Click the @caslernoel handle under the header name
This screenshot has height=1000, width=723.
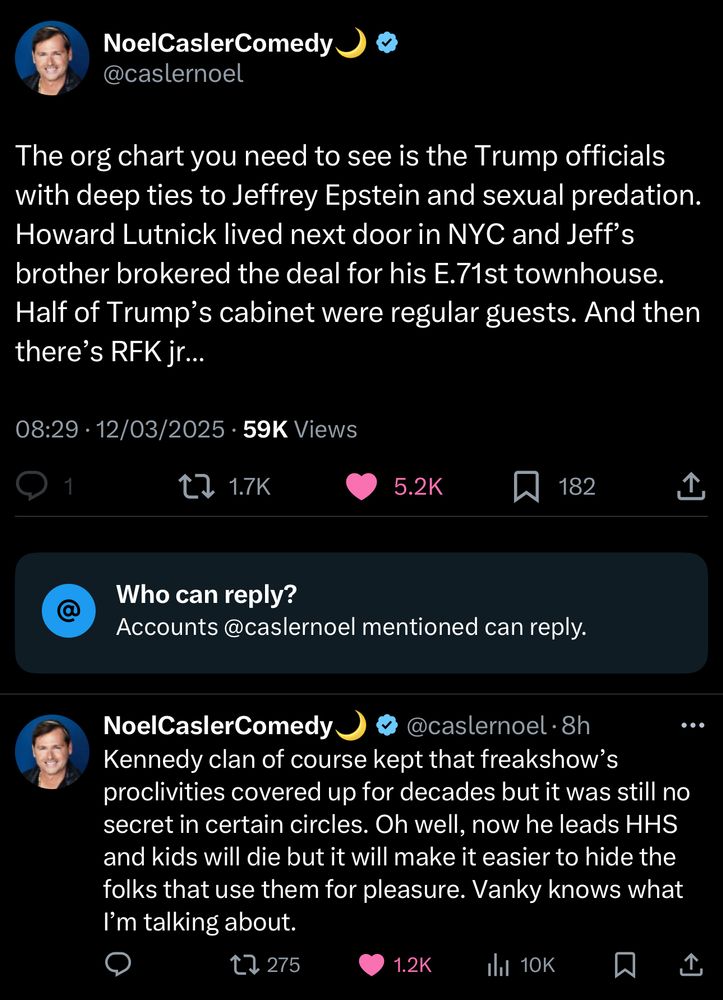pyautogui.click(x=173, y=74)
